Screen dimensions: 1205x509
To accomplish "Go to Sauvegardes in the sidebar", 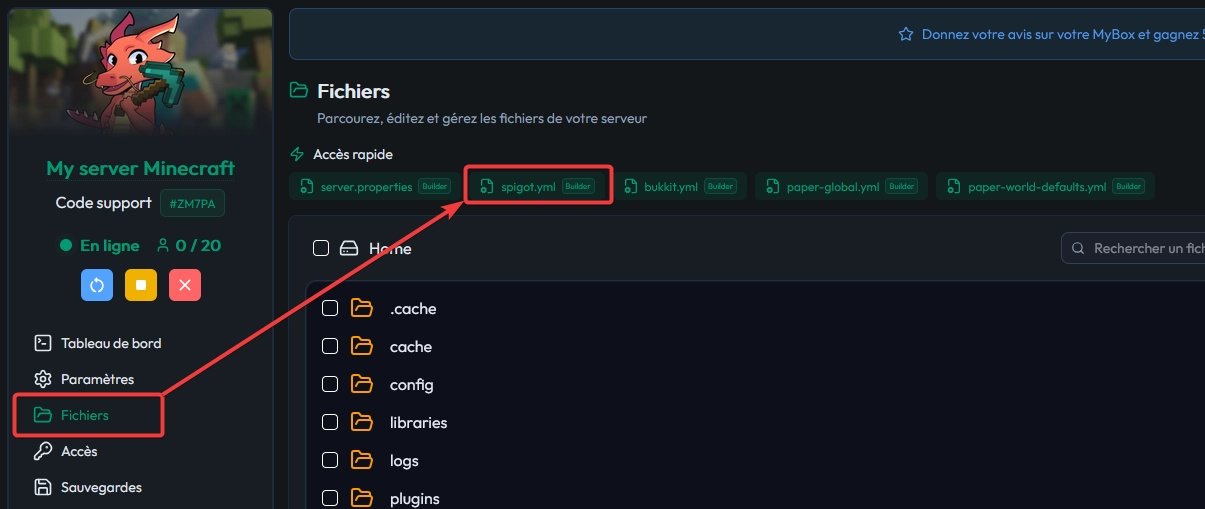I will pyautogui.click(x=101, y=487).
